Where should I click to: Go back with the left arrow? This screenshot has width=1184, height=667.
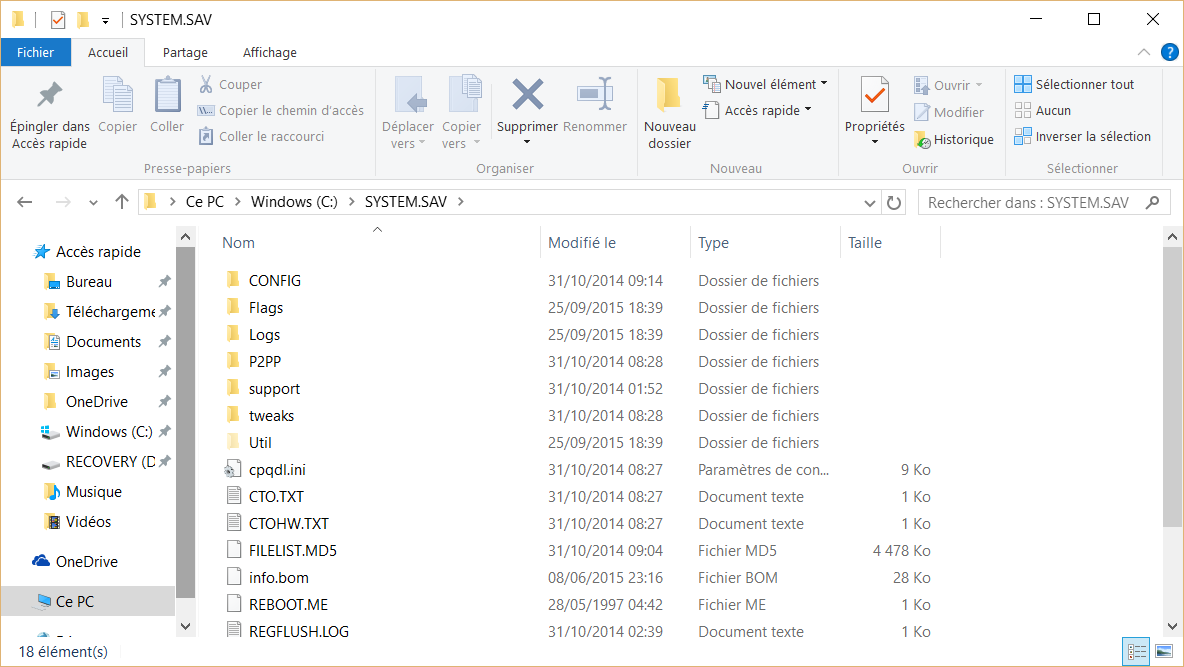(x=25, y=202)
